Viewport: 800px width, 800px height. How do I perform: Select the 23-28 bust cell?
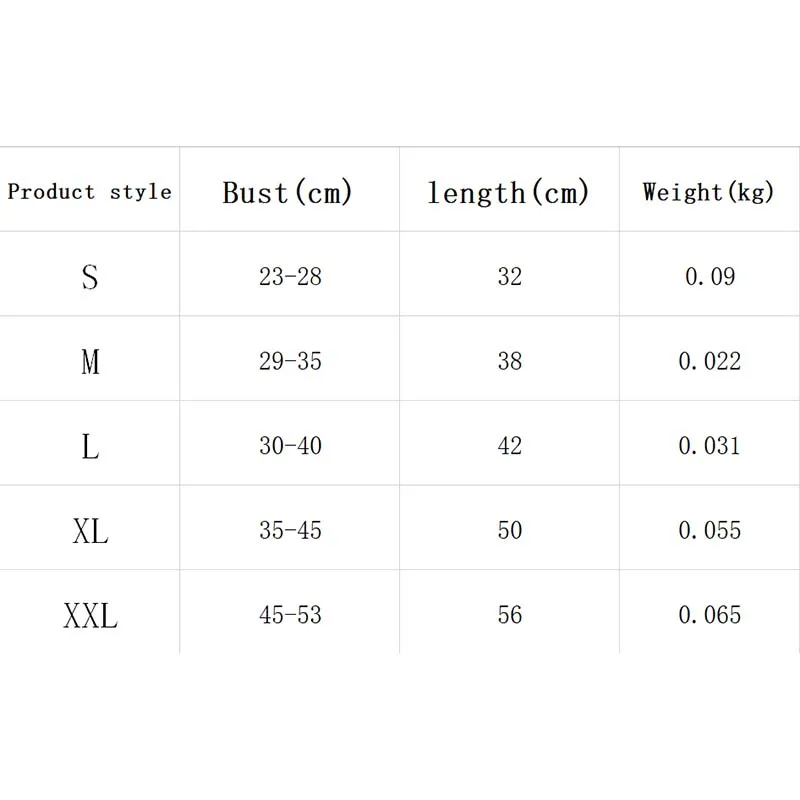(290, 277)
